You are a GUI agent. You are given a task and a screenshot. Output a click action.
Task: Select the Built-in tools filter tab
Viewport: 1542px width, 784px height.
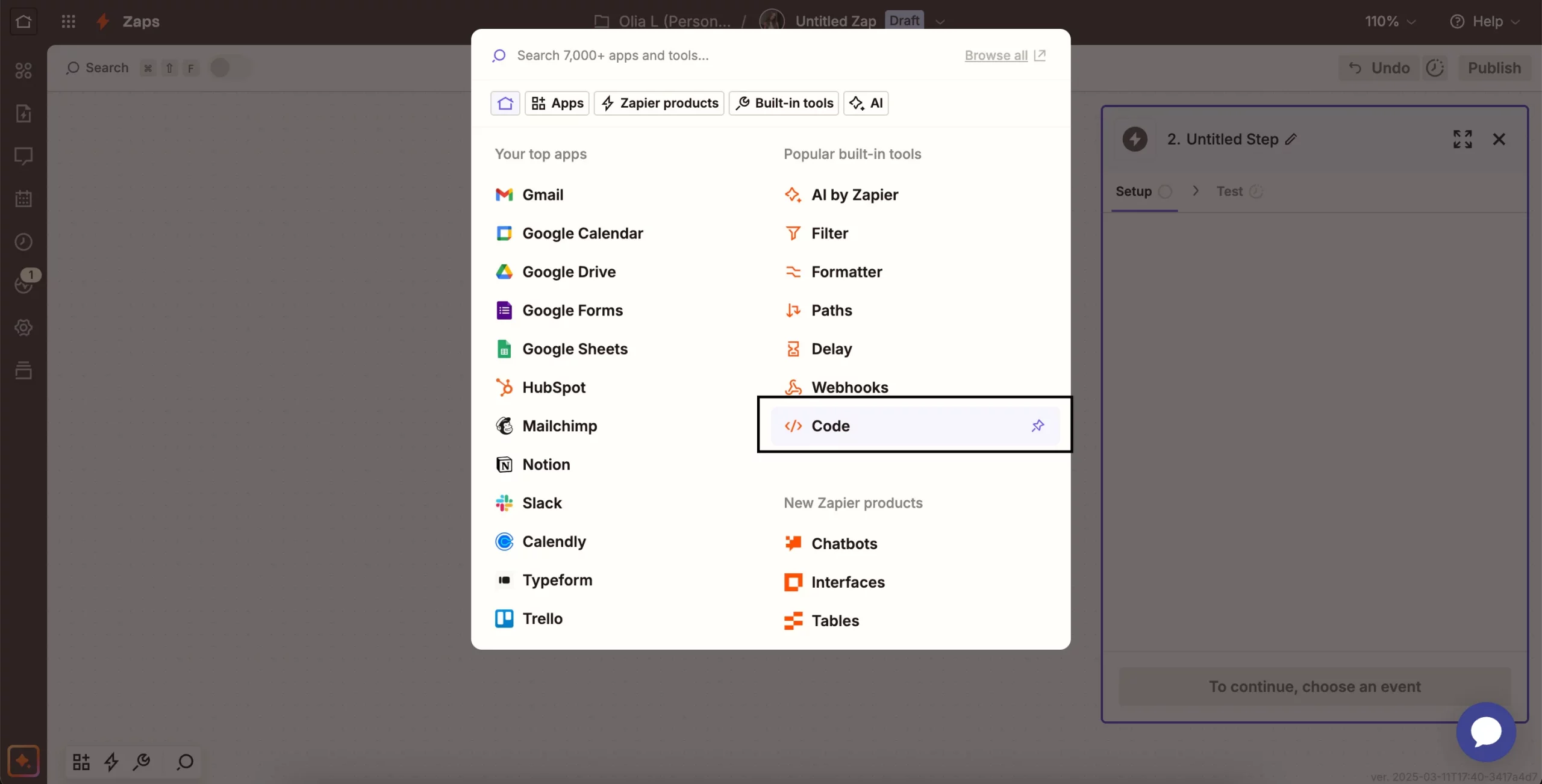click(784, 103)
